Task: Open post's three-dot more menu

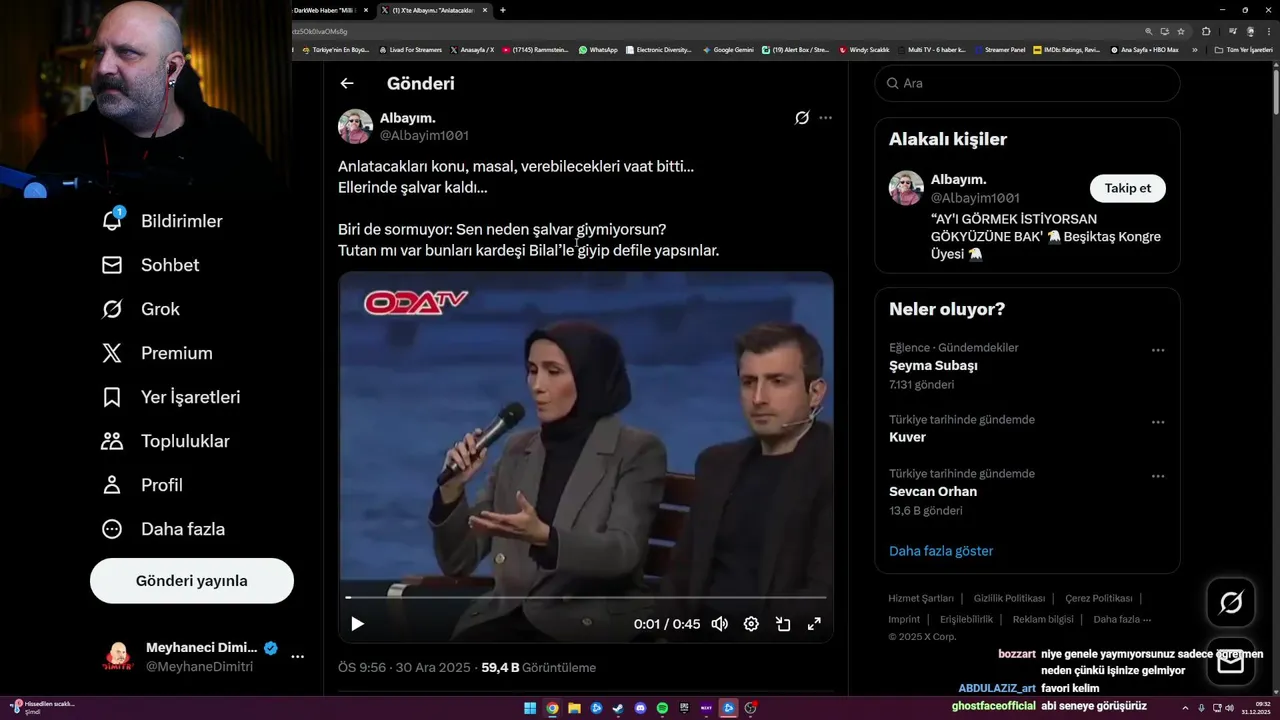Action: [x=825, y=118]
